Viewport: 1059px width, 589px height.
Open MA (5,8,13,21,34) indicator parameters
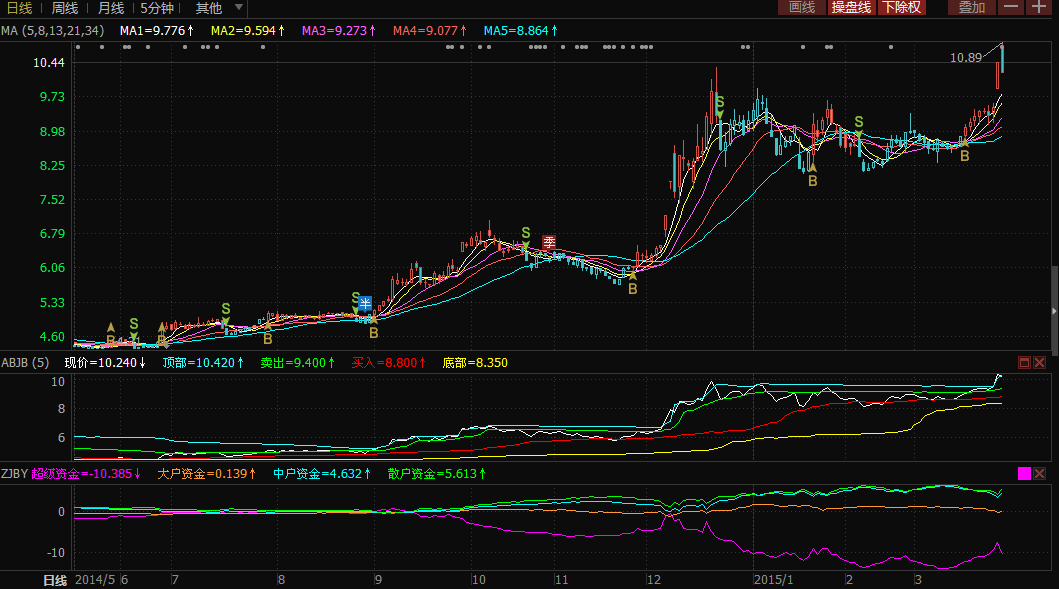pos(52,31)
